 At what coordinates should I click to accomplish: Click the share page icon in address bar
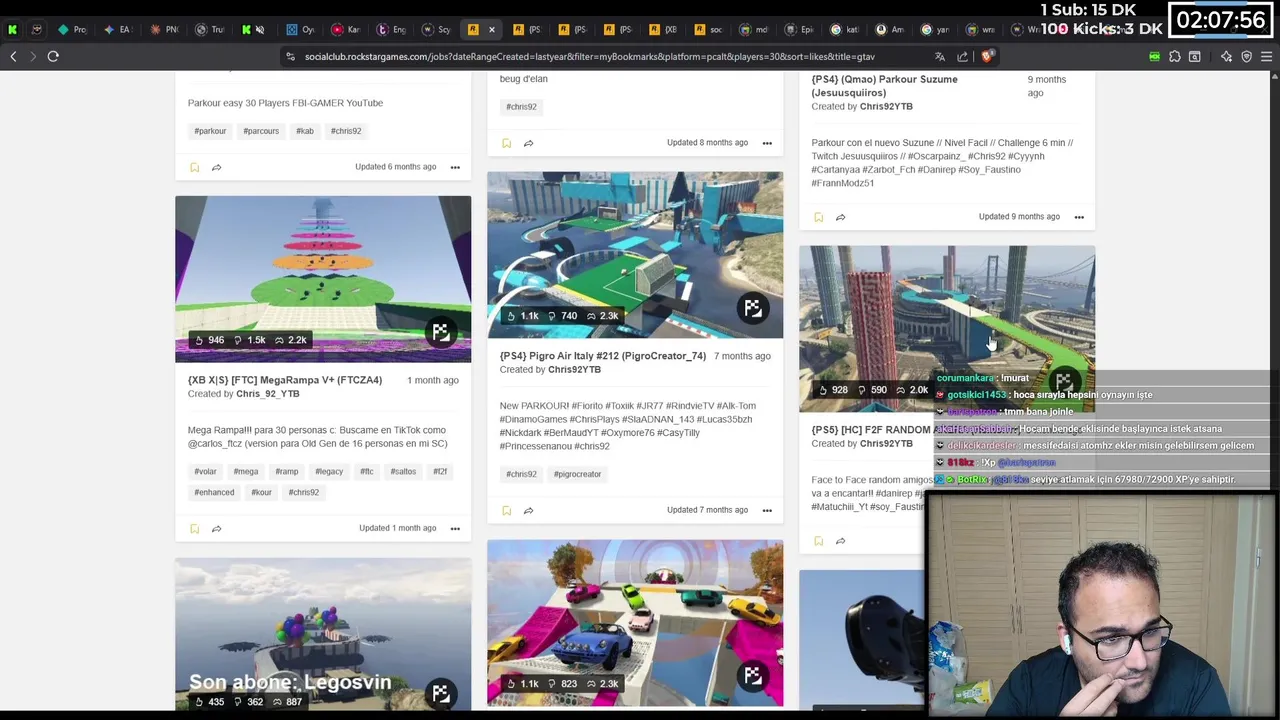point(962,57)
